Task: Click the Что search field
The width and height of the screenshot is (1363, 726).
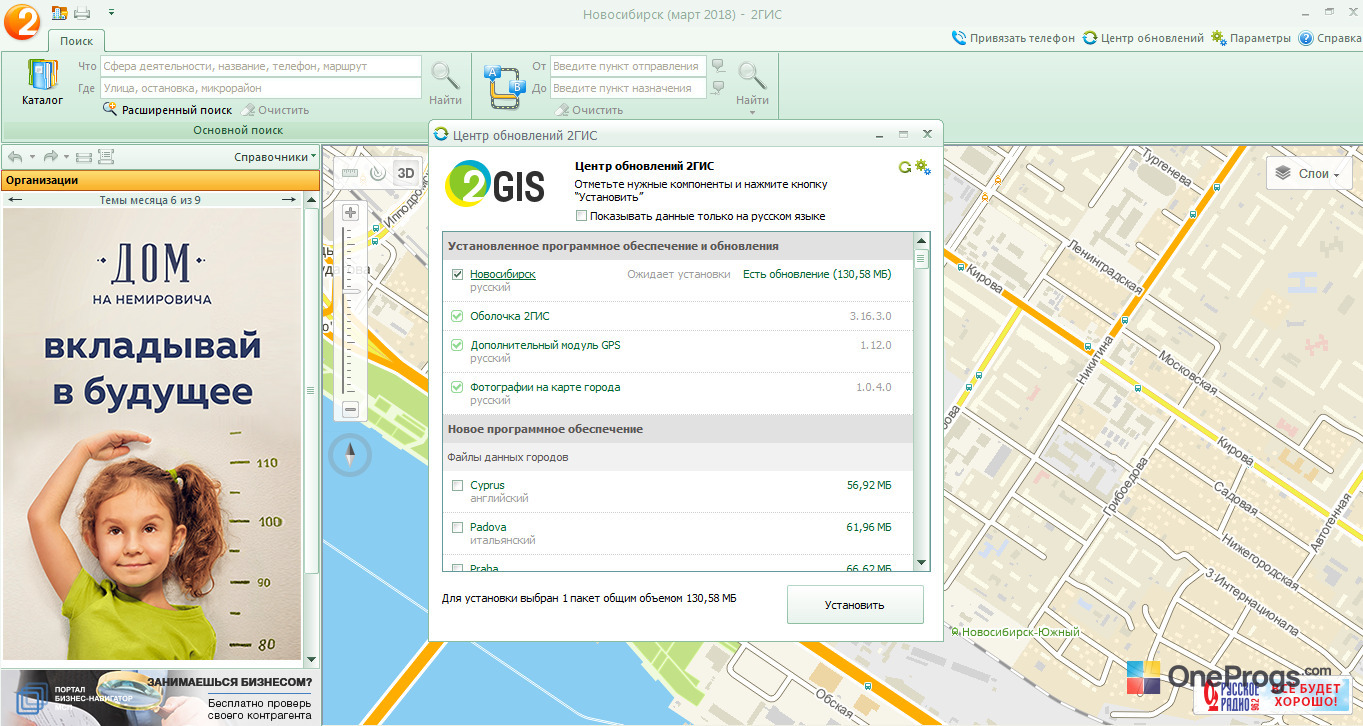Action: click(260, 66)
